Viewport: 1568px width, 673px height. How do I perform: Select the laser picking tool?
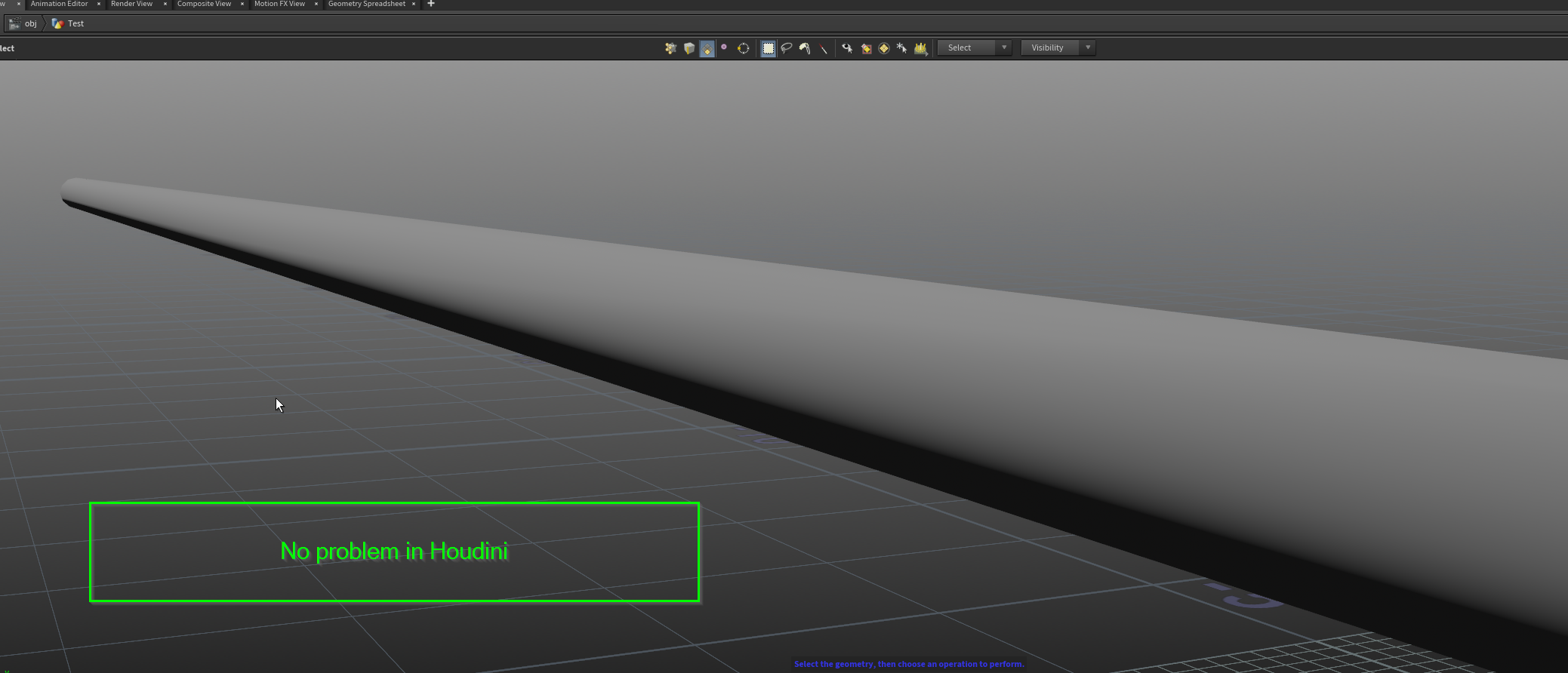coord(824,48)
